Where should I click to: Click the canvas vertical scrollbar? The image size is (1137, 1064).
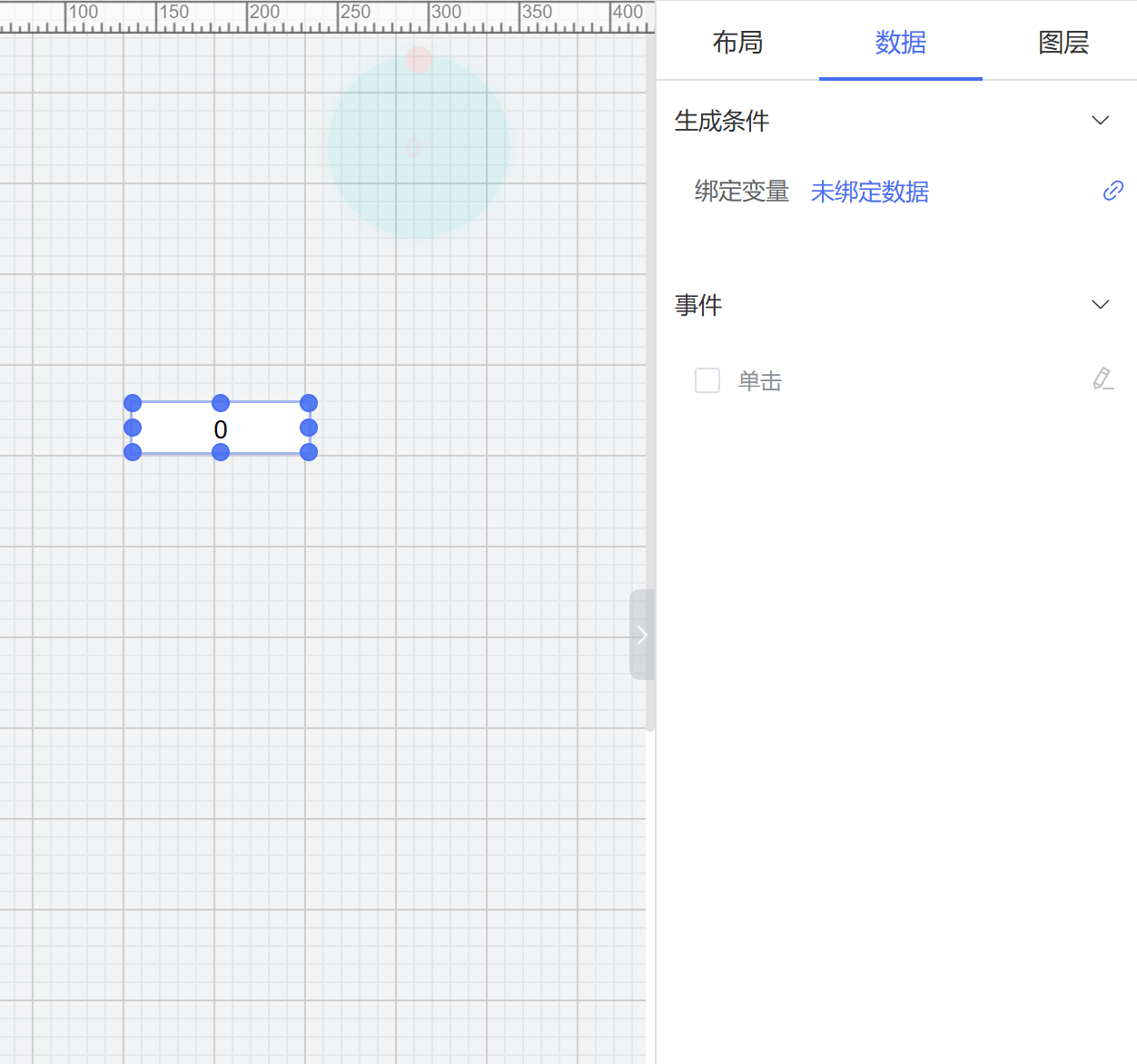[x=650, y=363]
